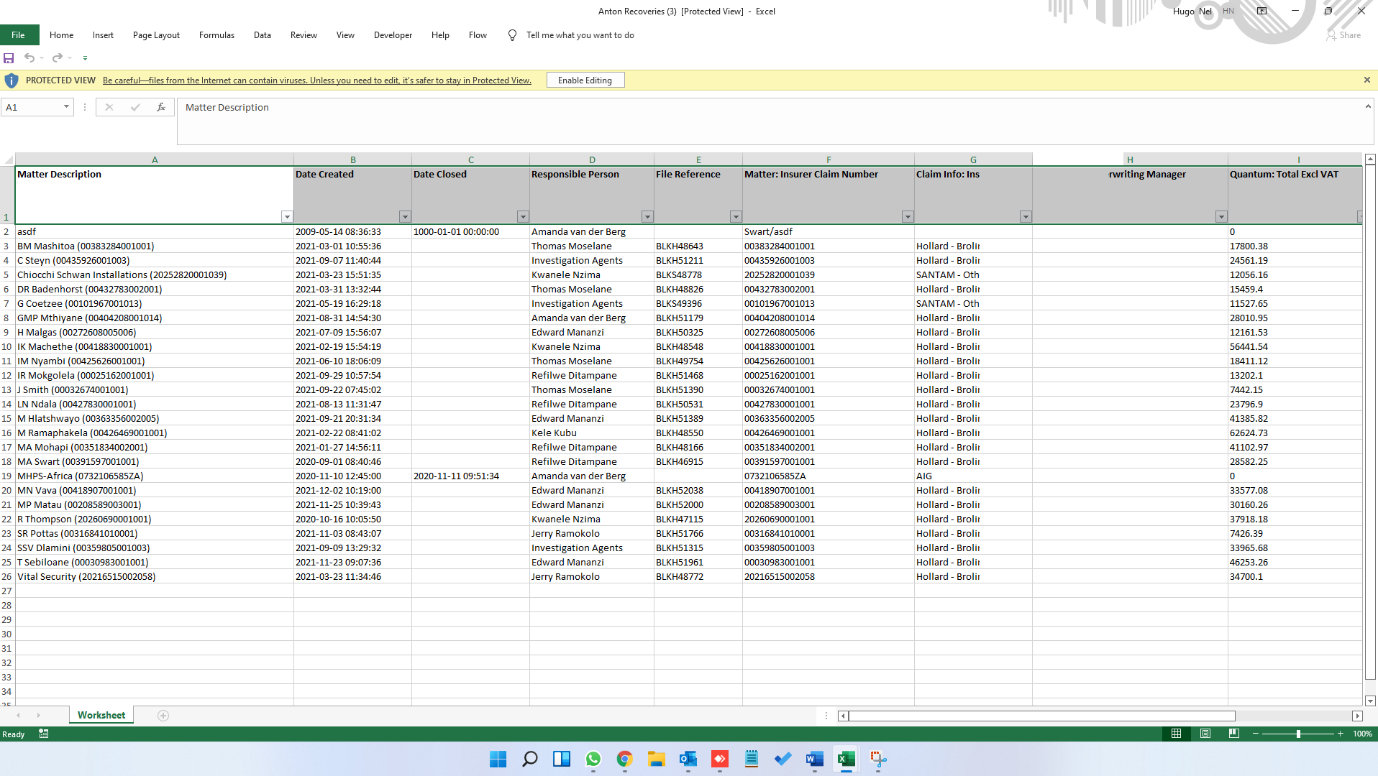Image resolution: width=1378 pixels, height=776 pixels.
Task: Select column B header
Action: click(352, 160)
